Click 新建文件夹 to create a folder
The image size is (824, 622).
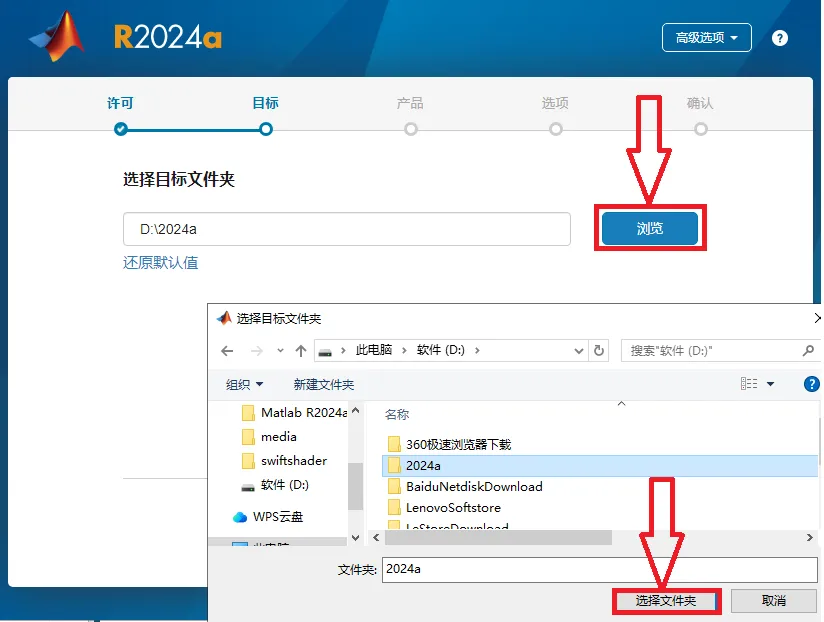point(324,385)
